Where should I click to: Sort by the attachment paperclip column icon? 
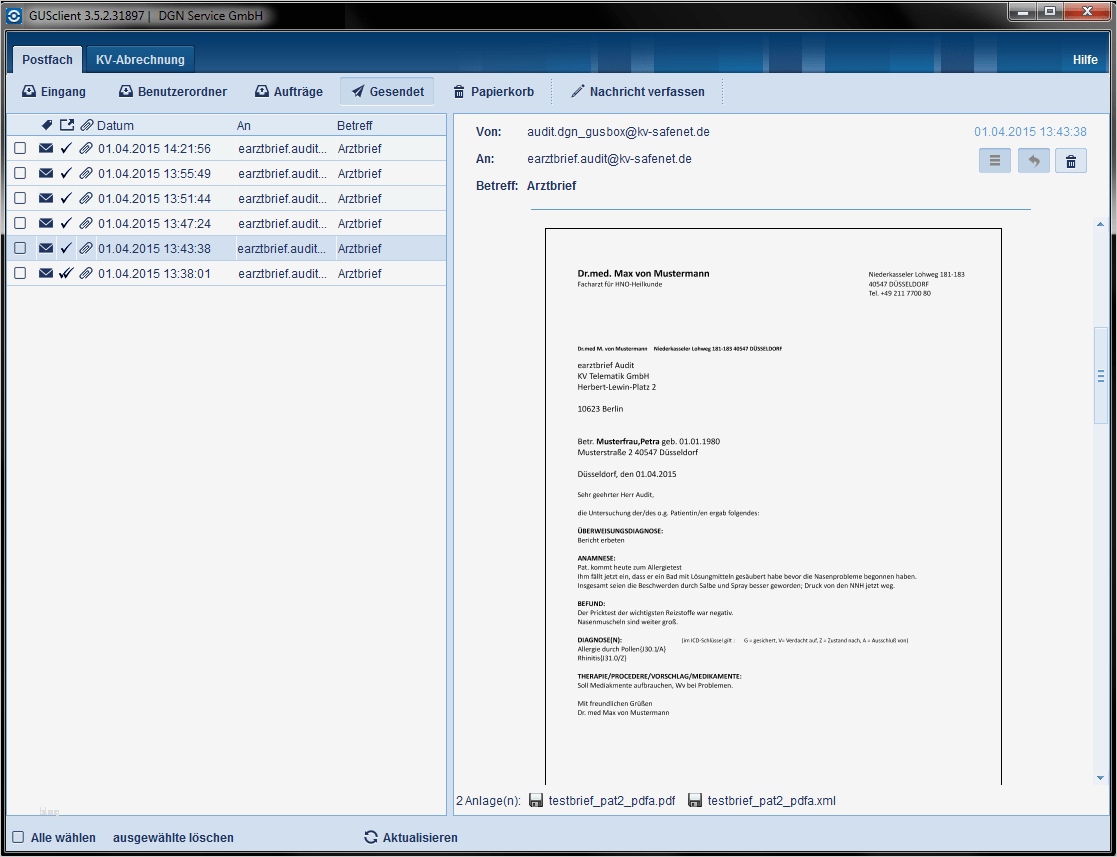tap(86, 125)
